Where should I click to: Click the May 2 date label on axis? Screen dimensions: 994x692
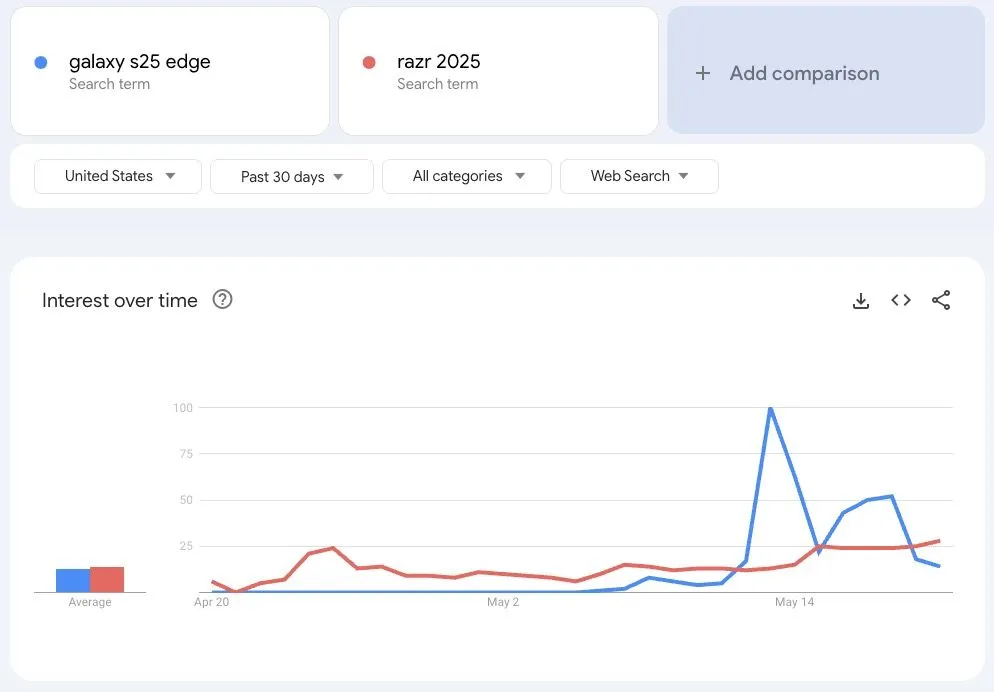pos(503,602)
